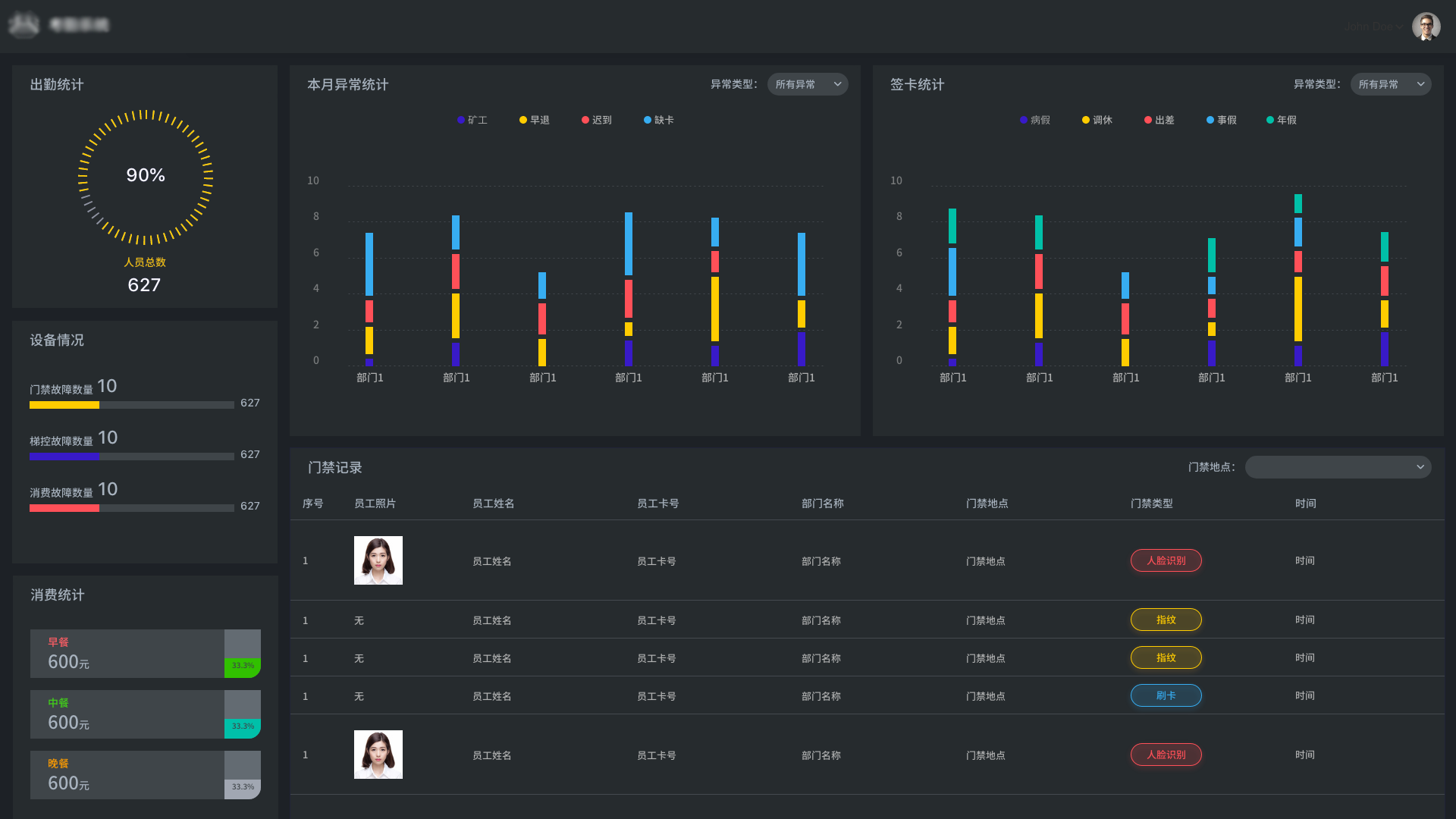Click first employee photo thumbnail
This screenshot has width=1456, height=819.
(x=378, y=560)
